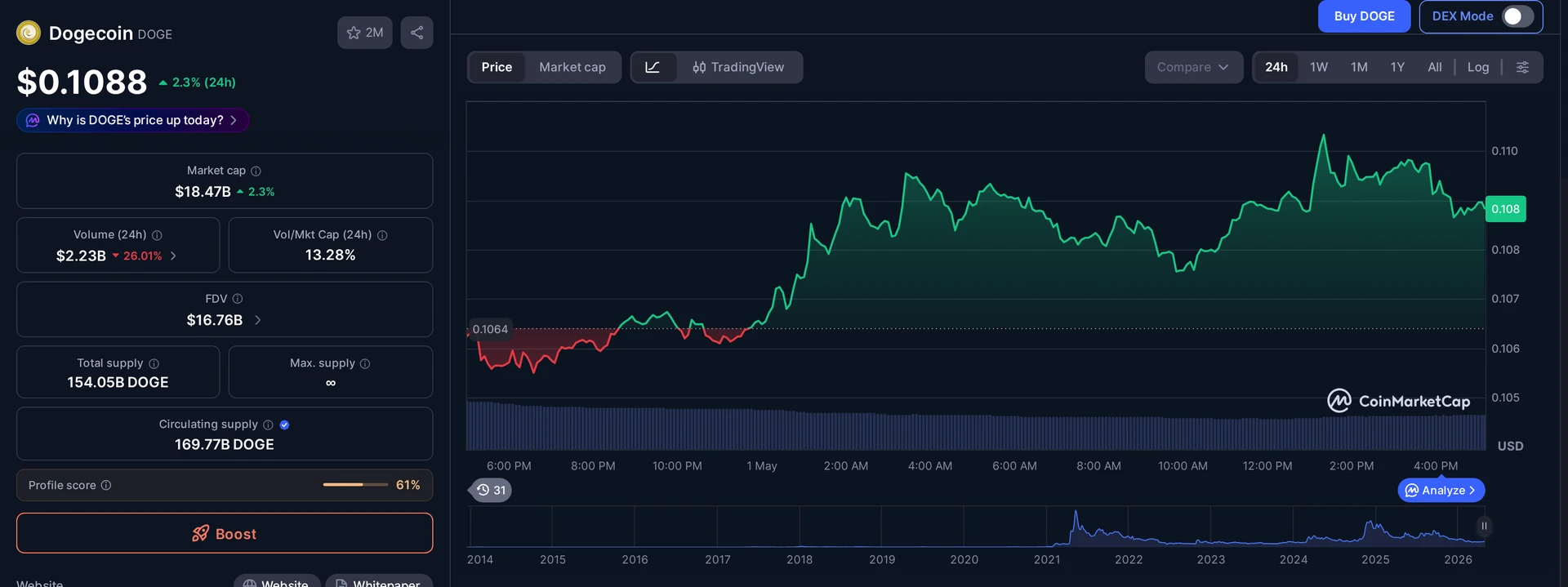Click the historical range navigator chart
This screenshot has width=1568, height=587.
click(976, 527)
